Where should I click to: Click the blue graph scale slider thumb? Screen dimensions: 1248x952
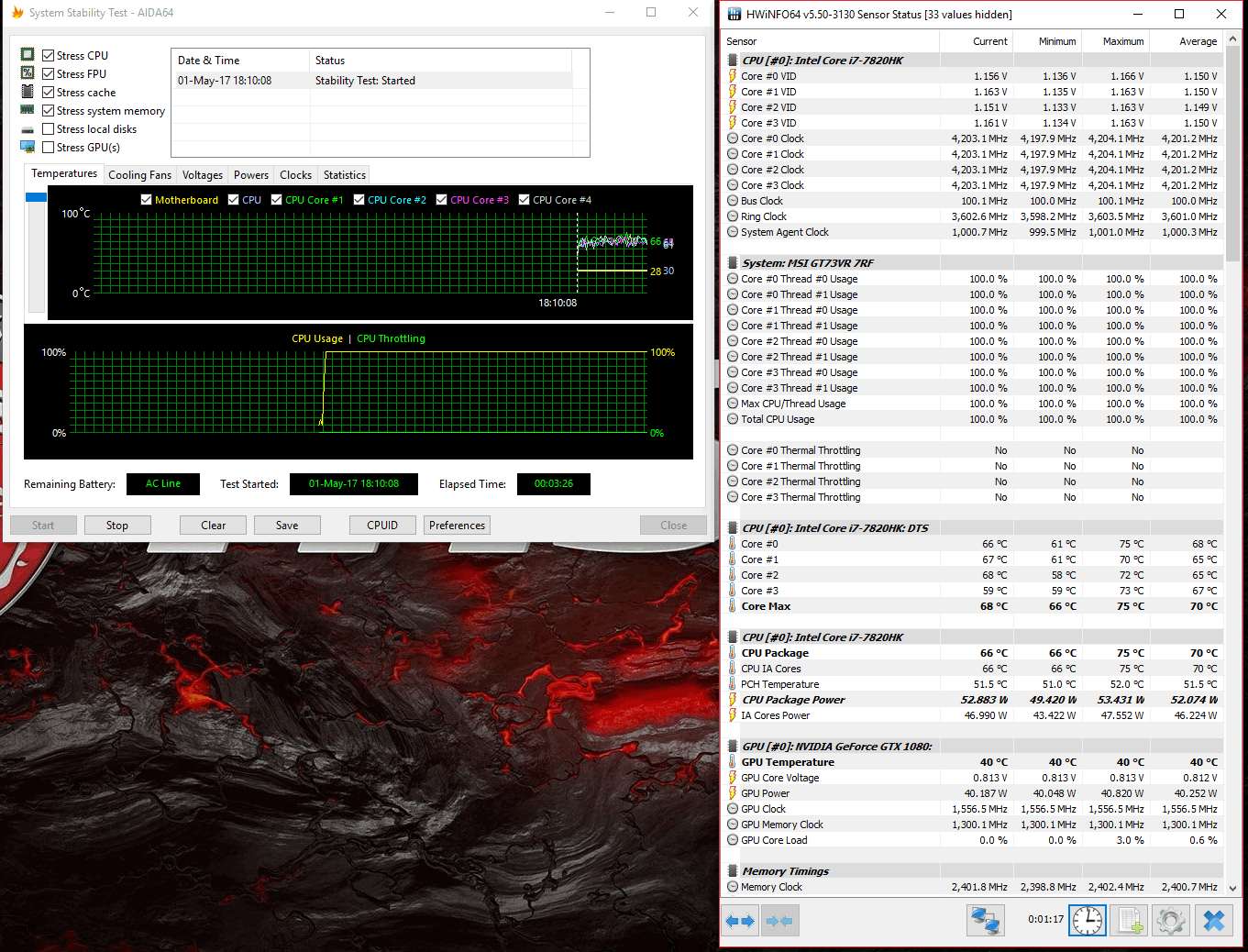pyautogui.click(x=36, y=197)
